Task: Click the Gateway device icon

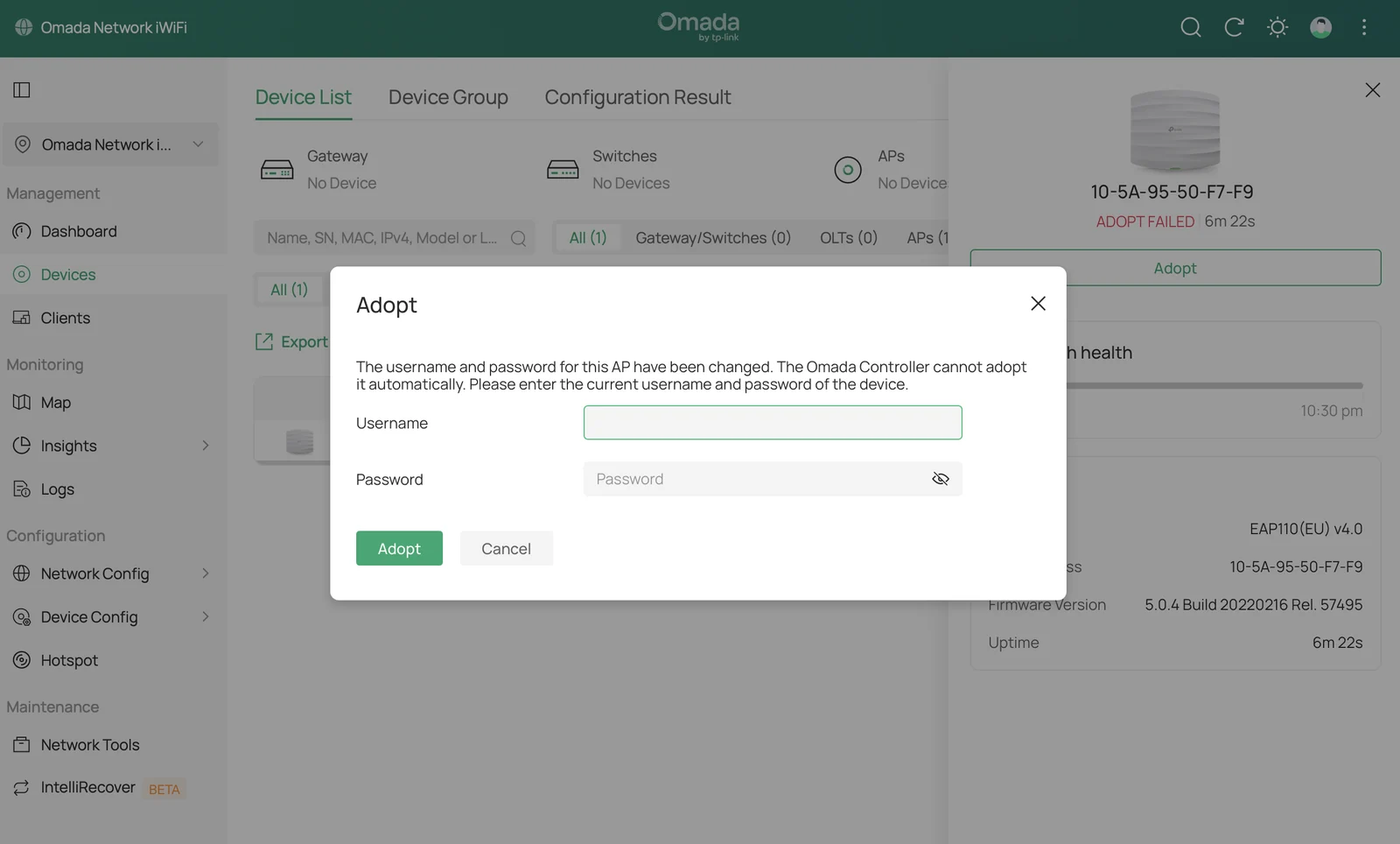Action: 277,169
